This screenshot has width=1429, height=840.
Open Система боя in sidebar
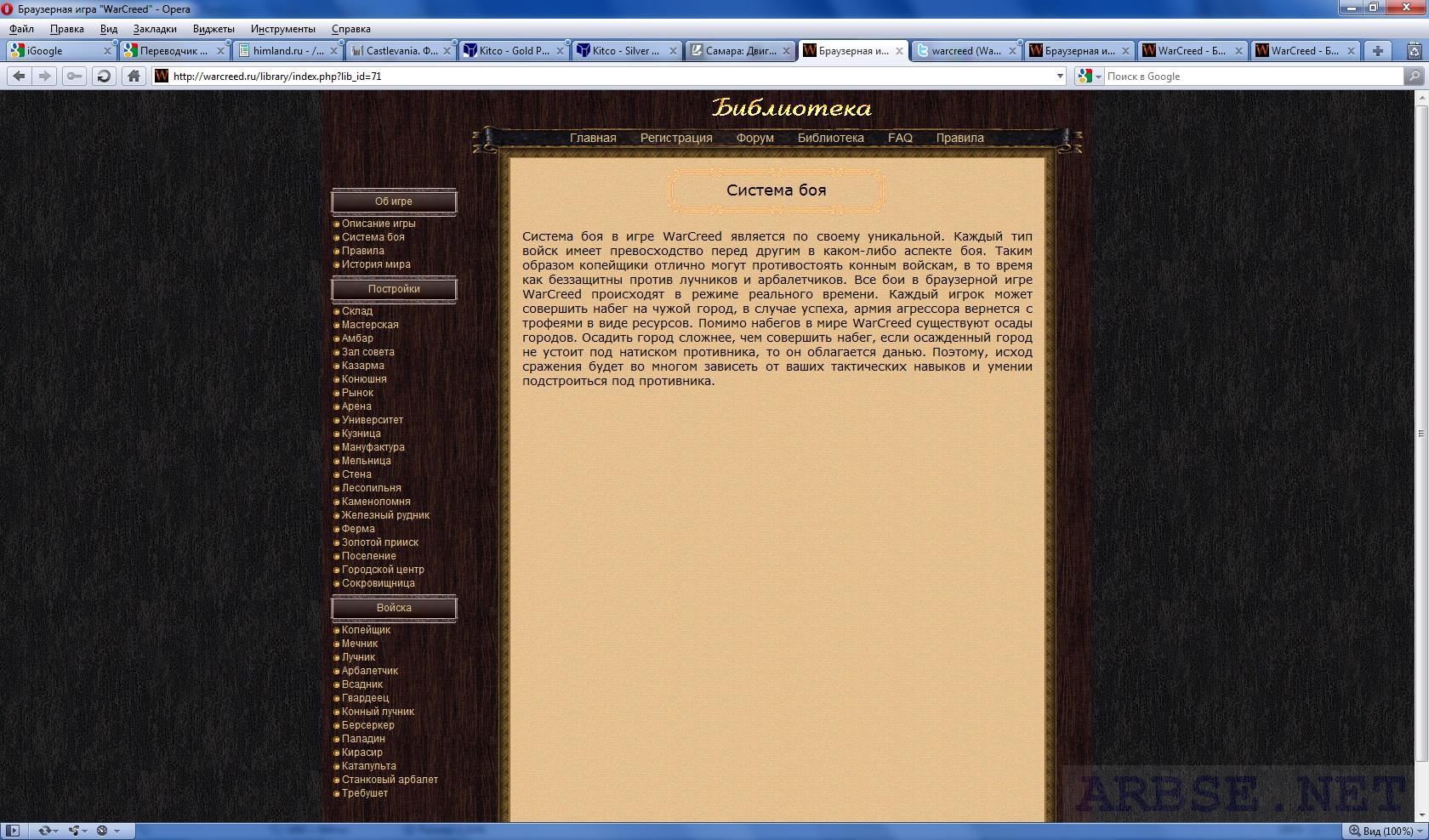point(373,237)
